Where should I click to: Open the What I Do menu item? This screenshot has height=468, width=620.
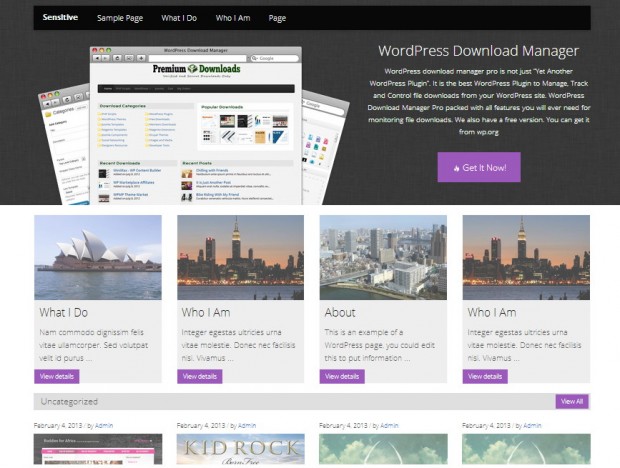coord(179,18)
